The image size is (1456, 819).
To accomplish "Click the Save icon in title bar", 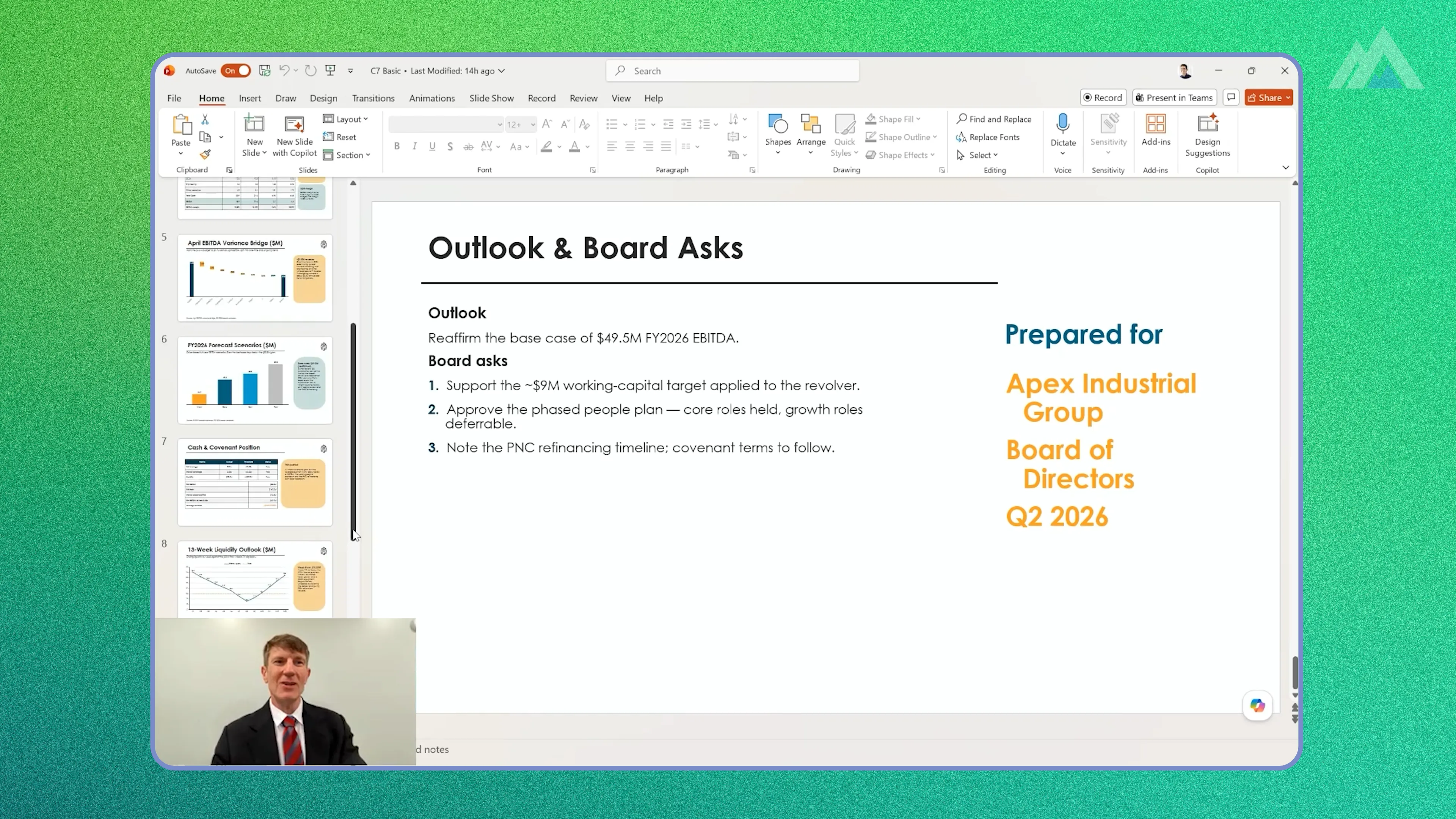I will coord(265,71).
